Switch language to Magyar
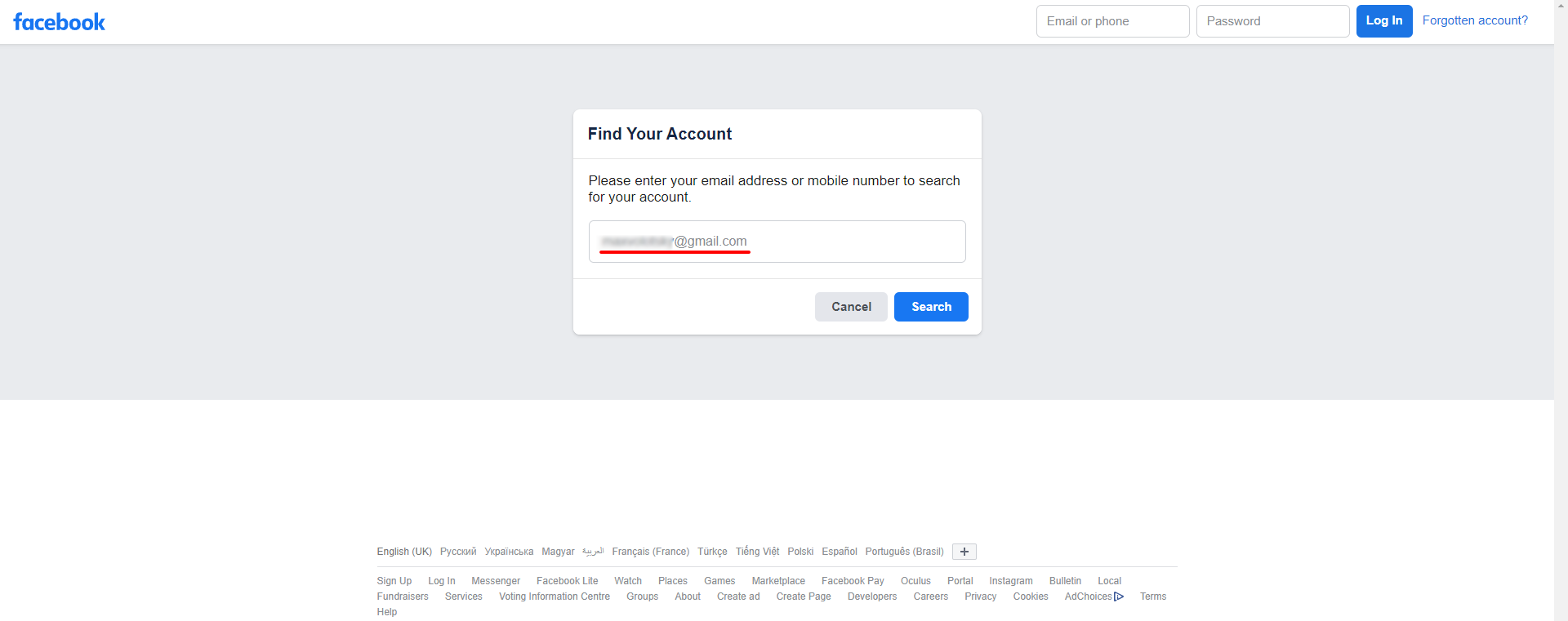 pos(558,552)
